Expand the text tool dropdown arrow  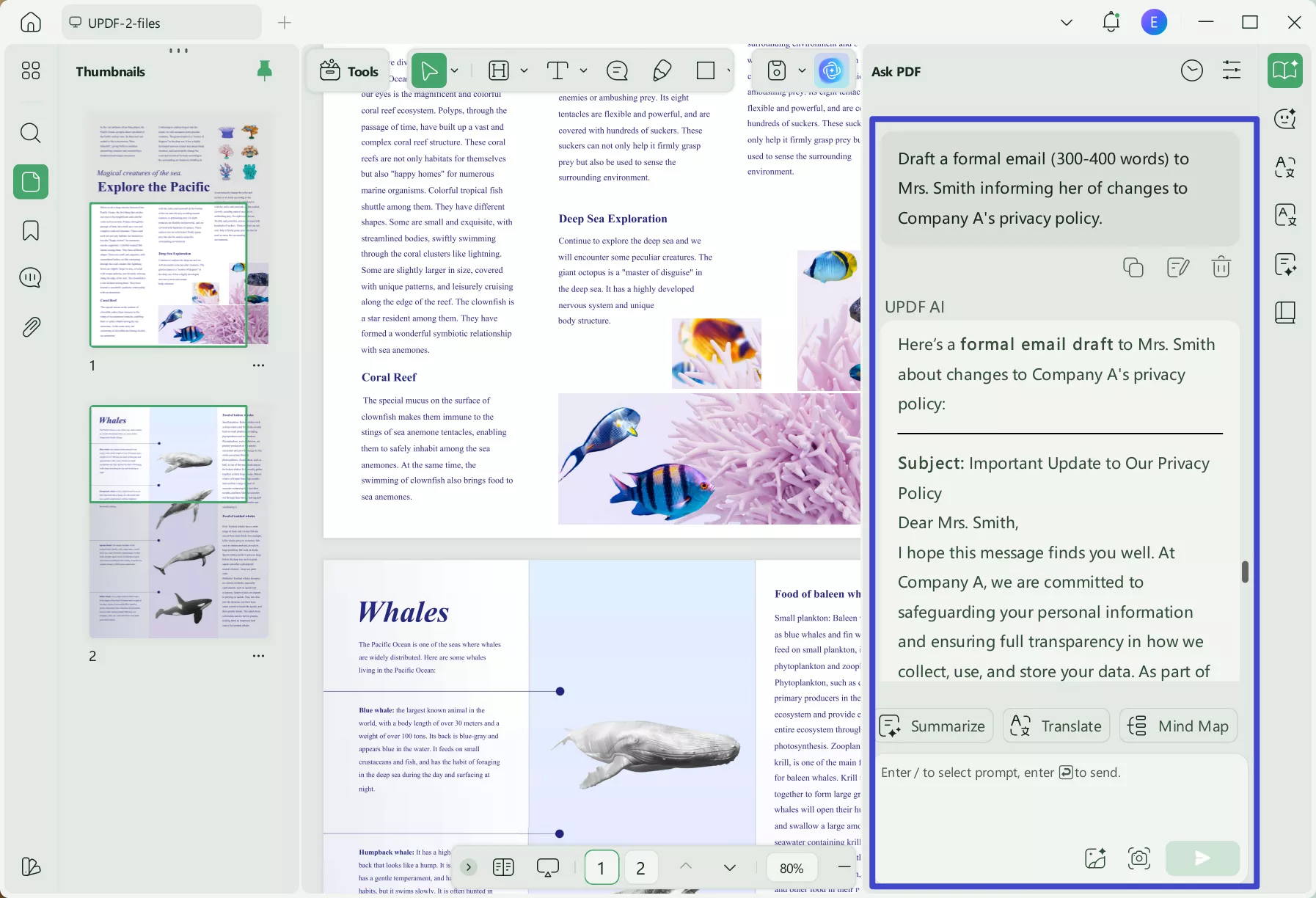[583, 70]
